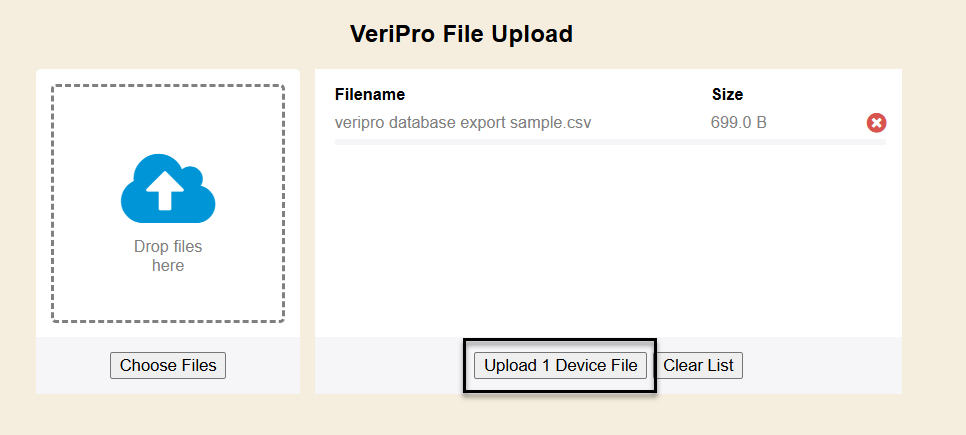Click gray footer bar right of Clear List

[820, 365]
